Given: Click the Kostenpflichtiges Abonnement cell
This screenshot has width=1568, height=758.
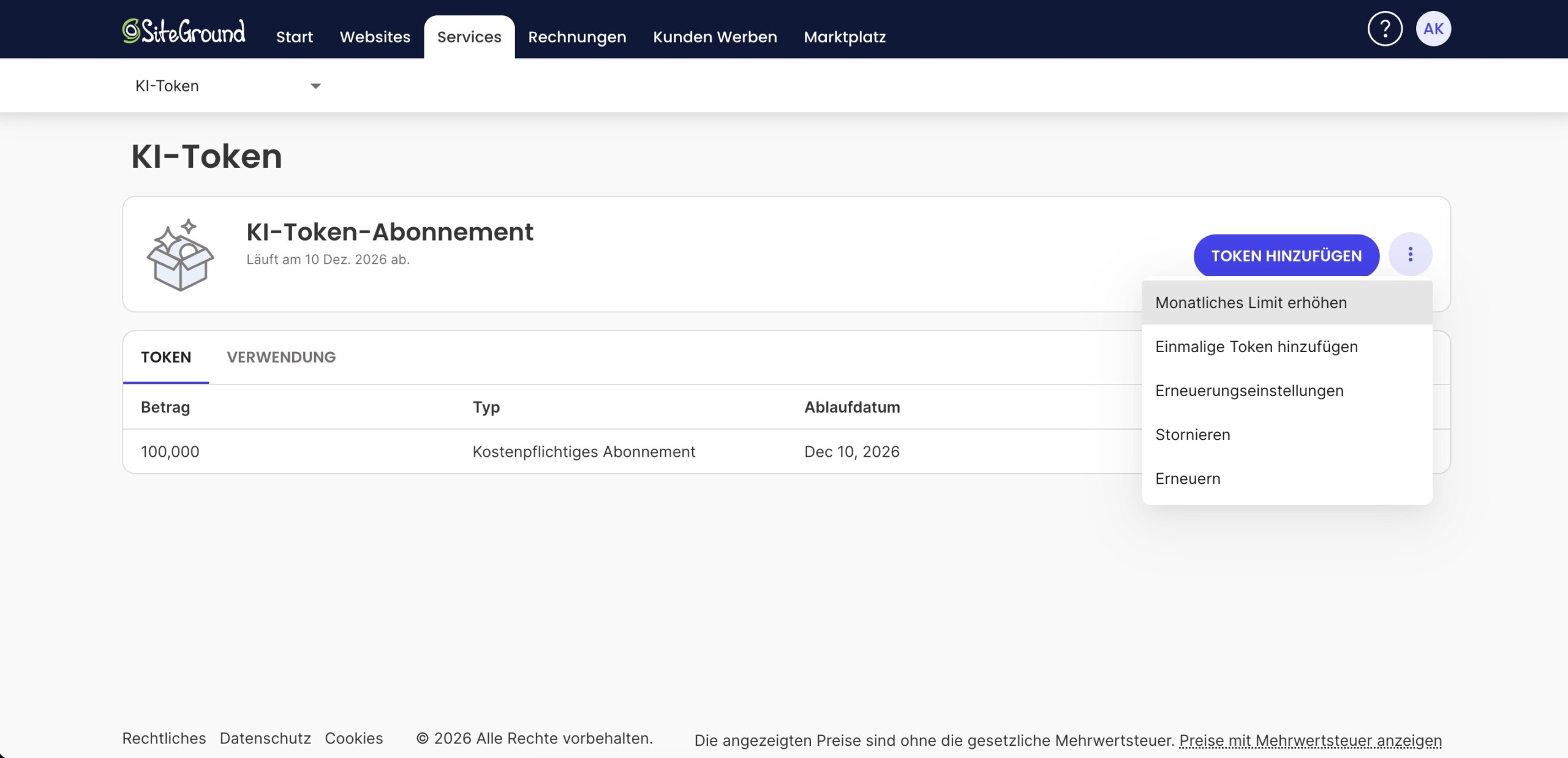Looking at the screenshot, I should 584,452.
